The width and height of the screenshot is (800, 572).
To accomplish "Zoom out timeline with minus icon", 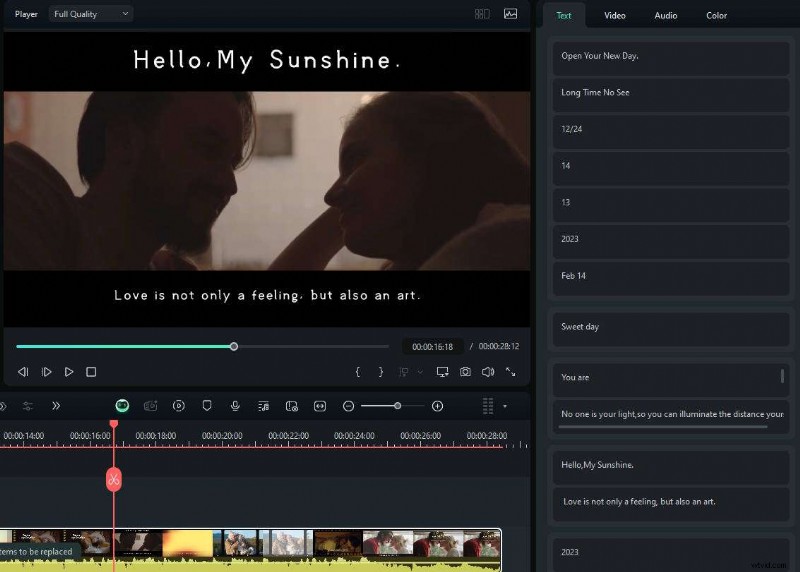I will coord(348,406).
